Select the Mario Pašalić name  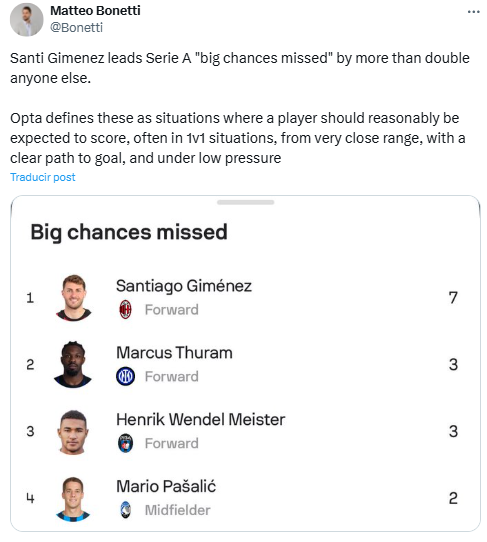pos(166,486)
